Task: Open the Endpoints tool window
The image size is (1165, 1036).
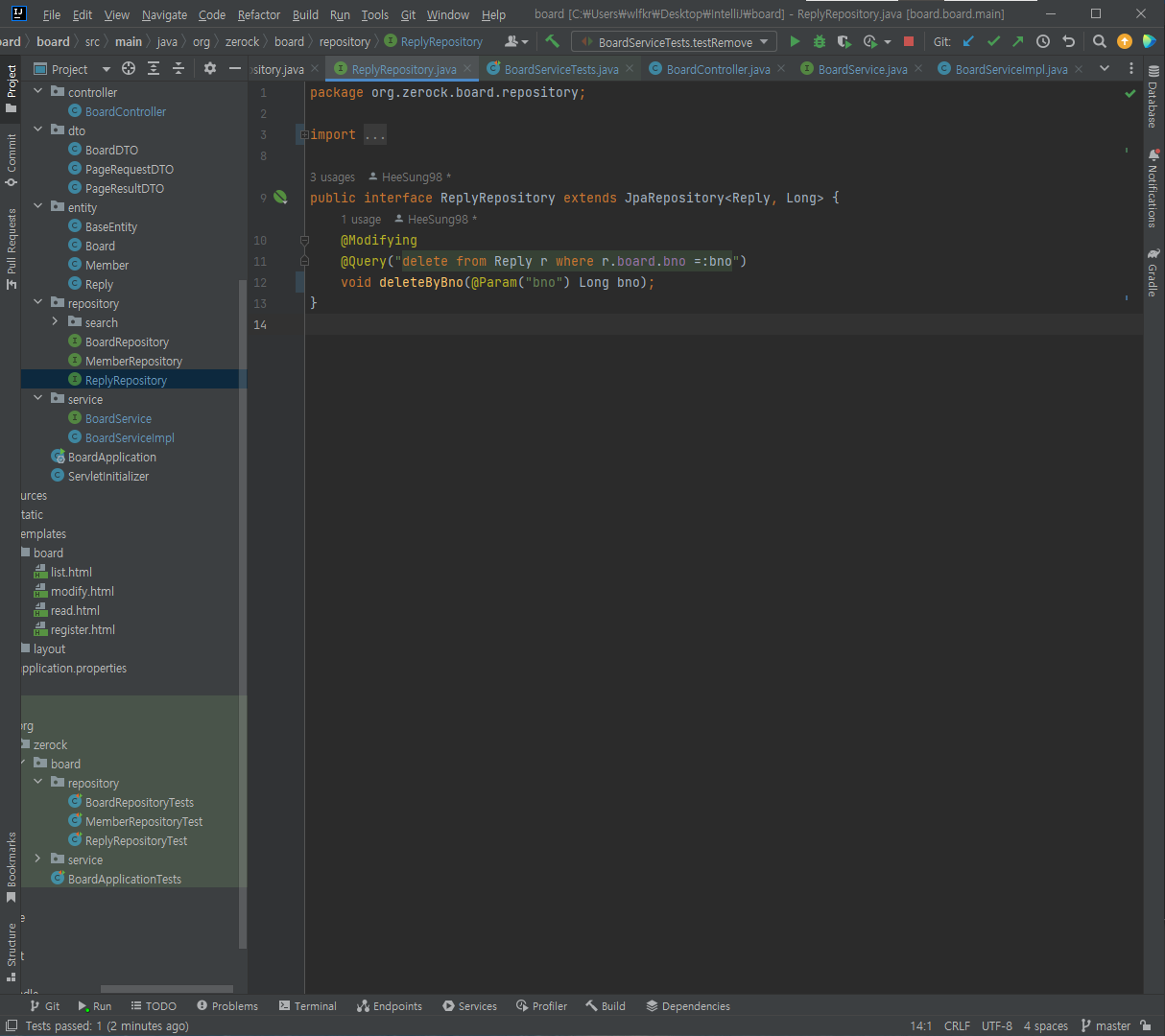Action: click(389, 1006)
